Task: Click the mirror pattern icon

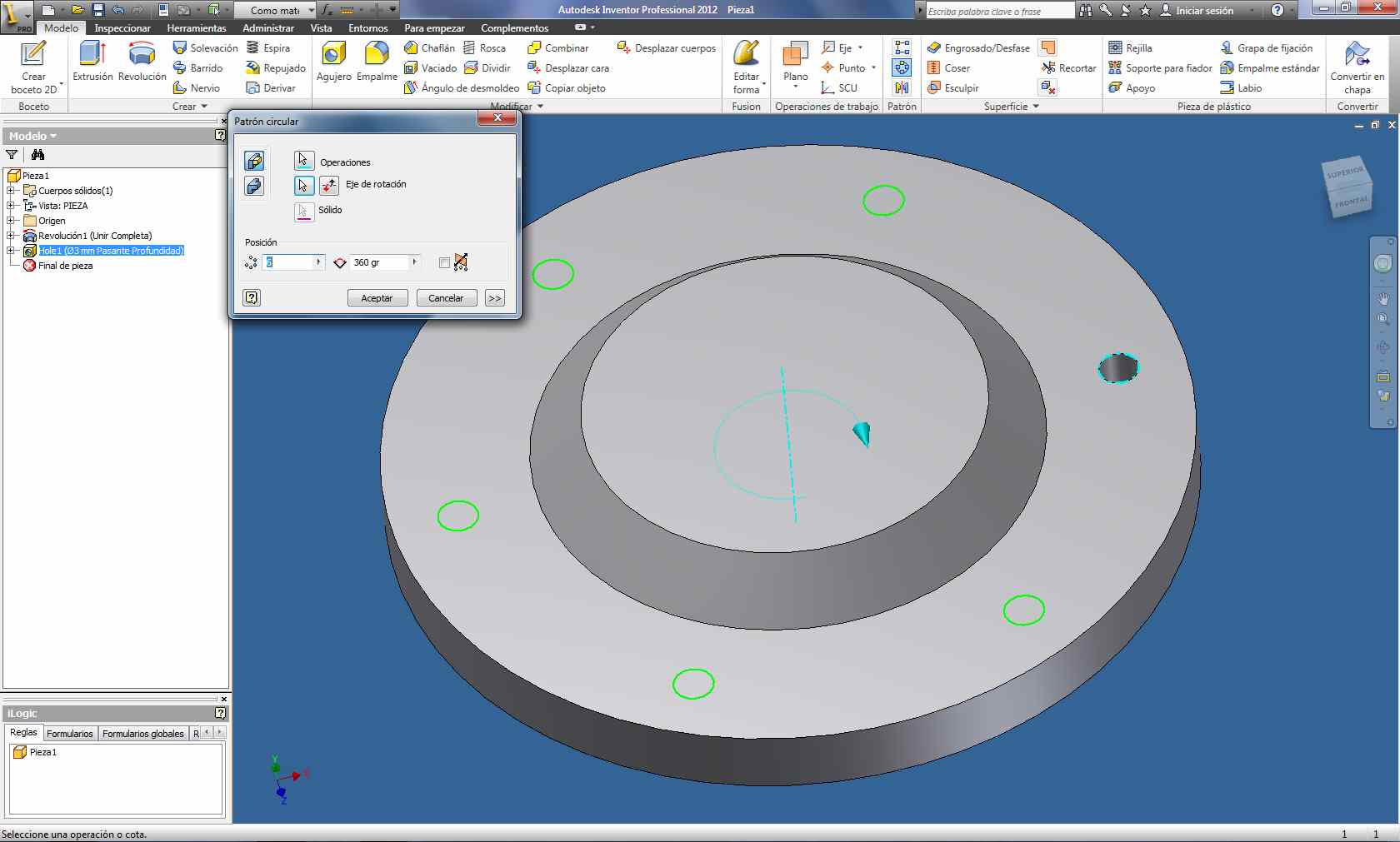Action: (x=902, y=87)
